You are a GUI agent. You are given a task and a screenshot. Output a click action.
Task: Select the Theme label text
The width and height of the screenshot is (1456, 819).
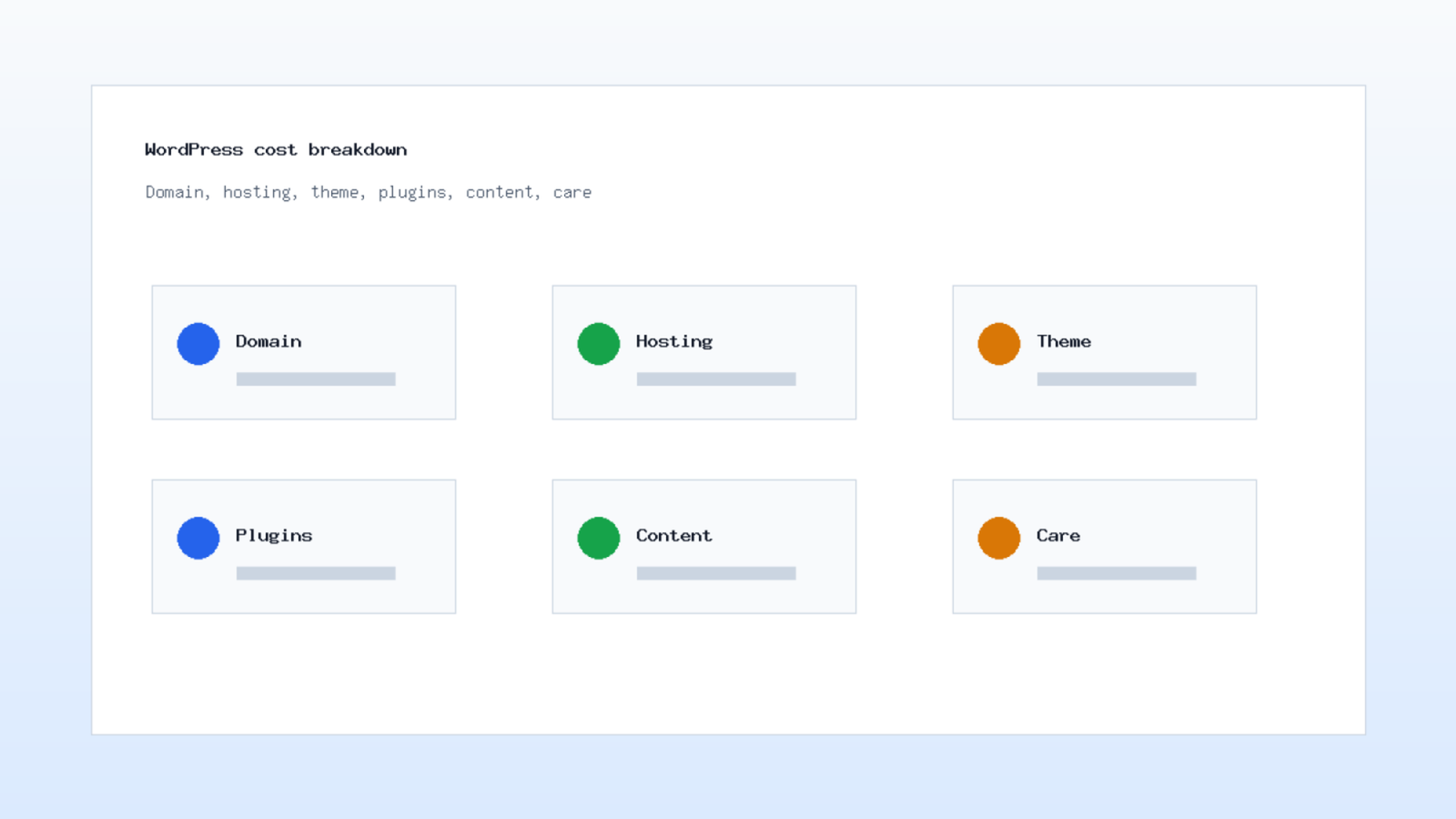pyautogui.click(x=1064, y=341)
